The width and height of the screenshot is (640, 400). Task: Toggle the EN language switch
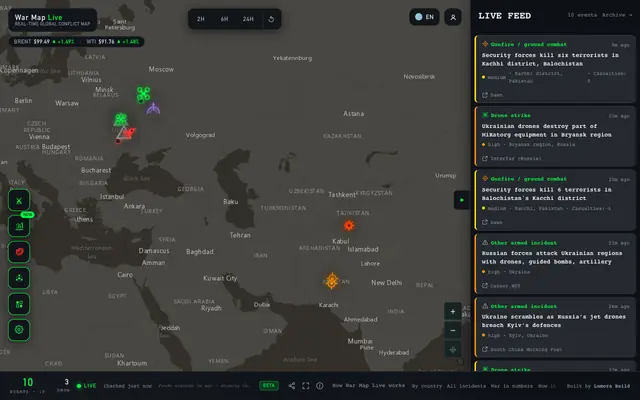424,17
